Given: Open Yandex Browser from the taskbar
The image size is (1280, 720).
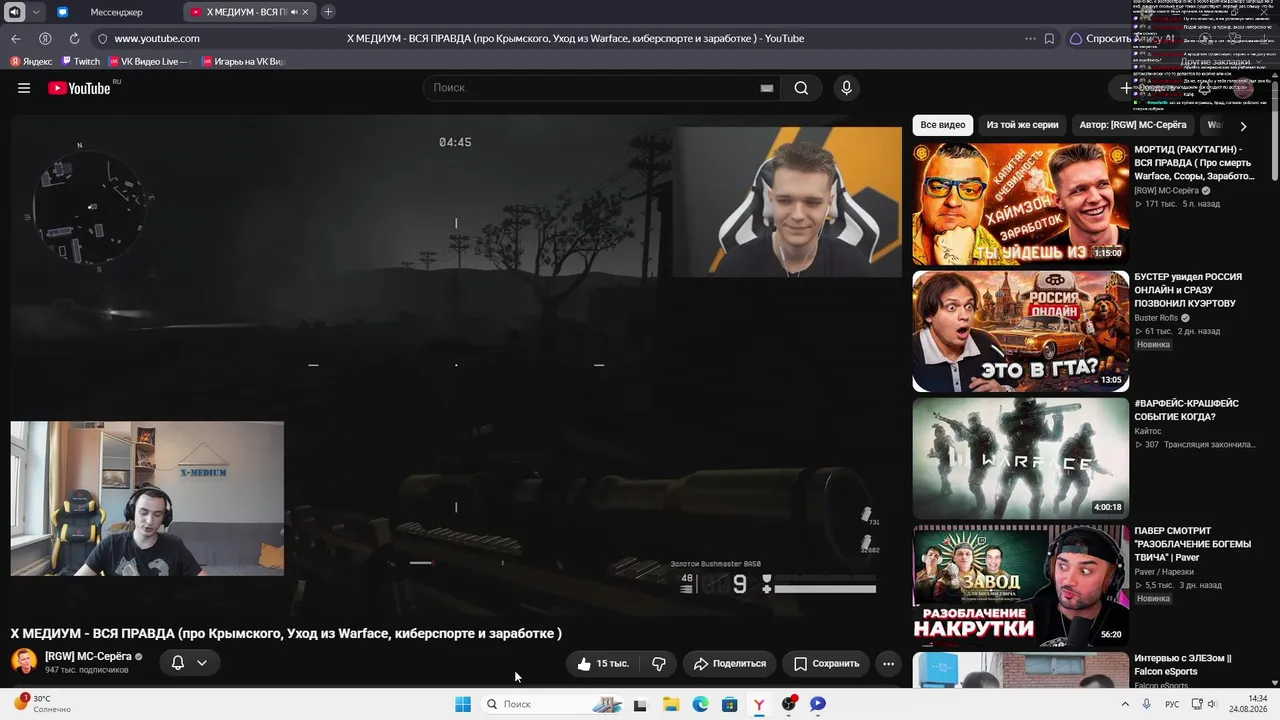Looking at the screenshot, I should 759,704.
